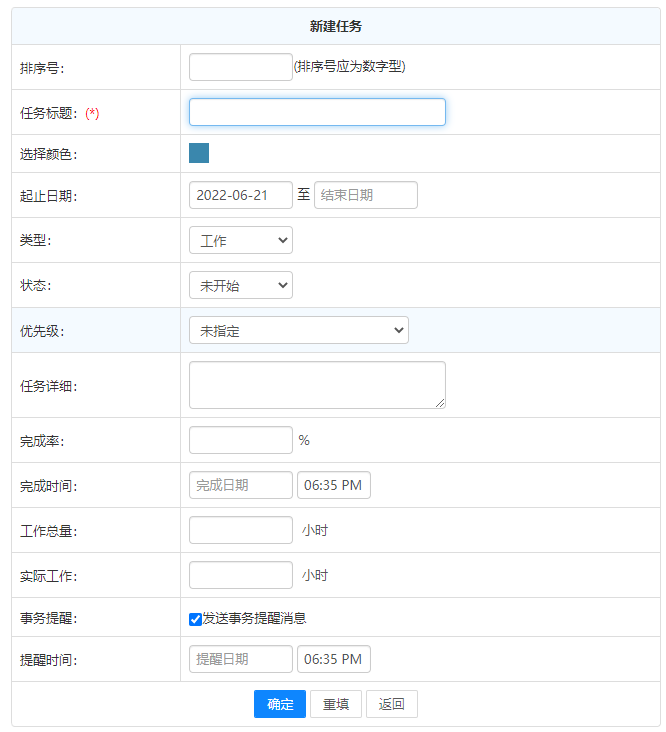Open the 优先级 dropdown showing 未指定
Screen dimensions: 666x732
pos(298,330)
